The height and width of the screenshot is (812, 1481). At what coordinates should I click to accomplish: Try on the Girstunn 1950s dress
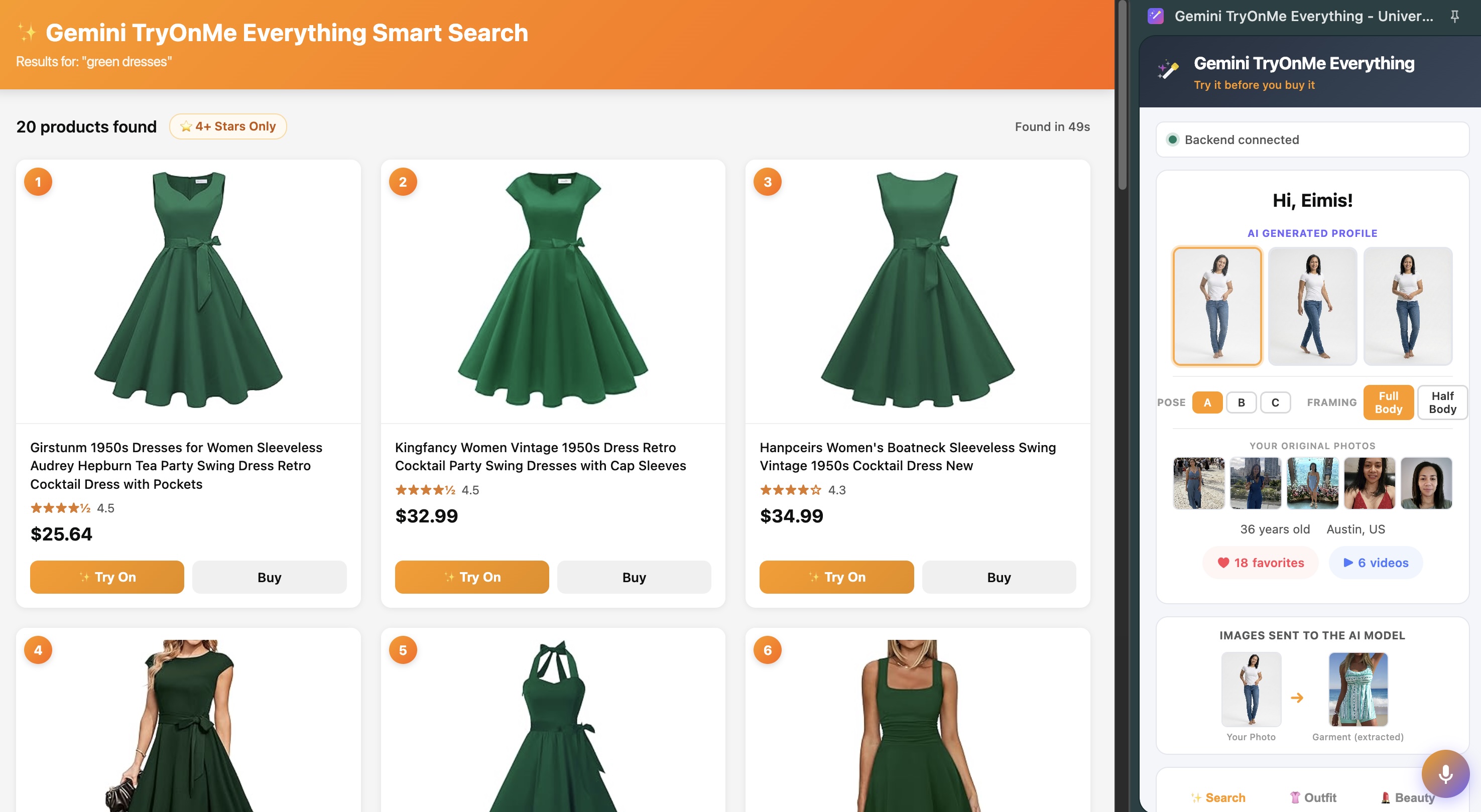point(107,577)
